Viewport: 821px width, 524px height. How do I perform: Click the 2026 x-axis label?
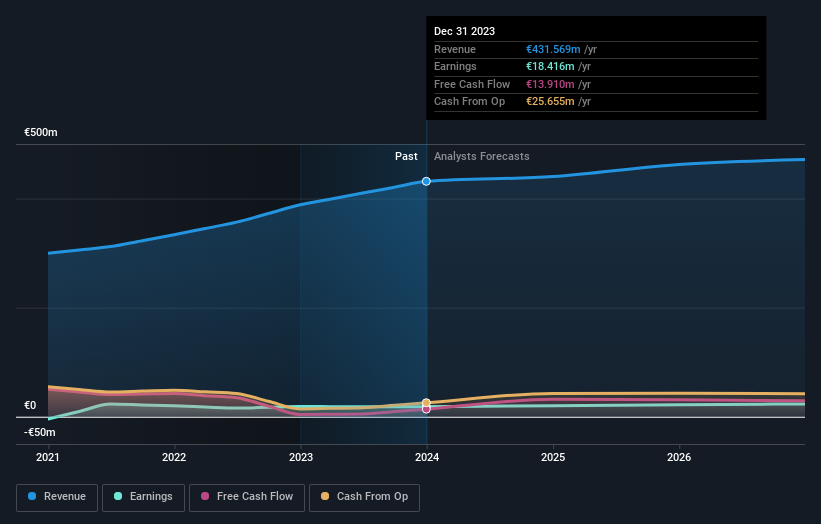(x=679, y=457)
